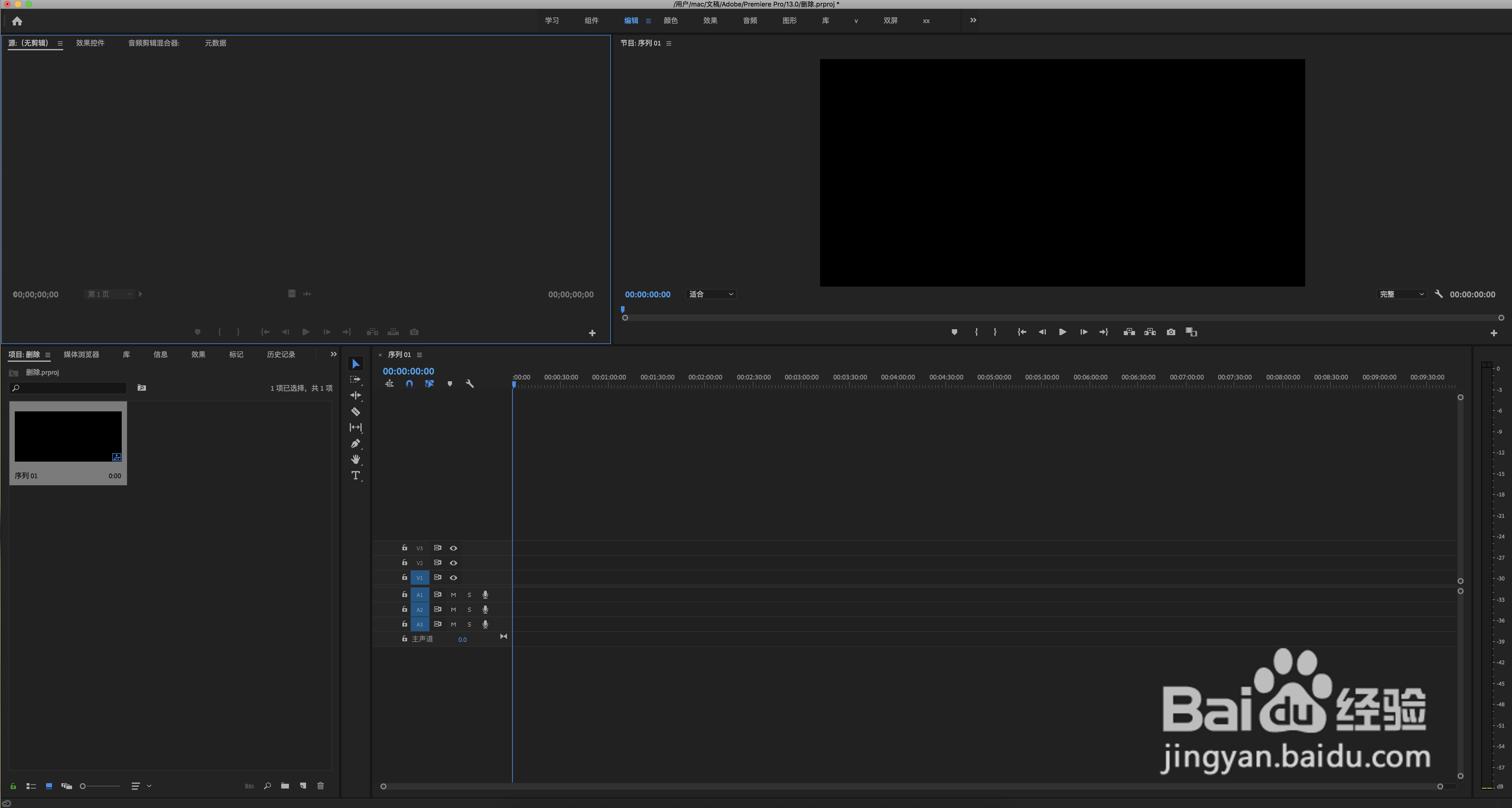
Task: Open source panel menu
Action: pos(60,43)
